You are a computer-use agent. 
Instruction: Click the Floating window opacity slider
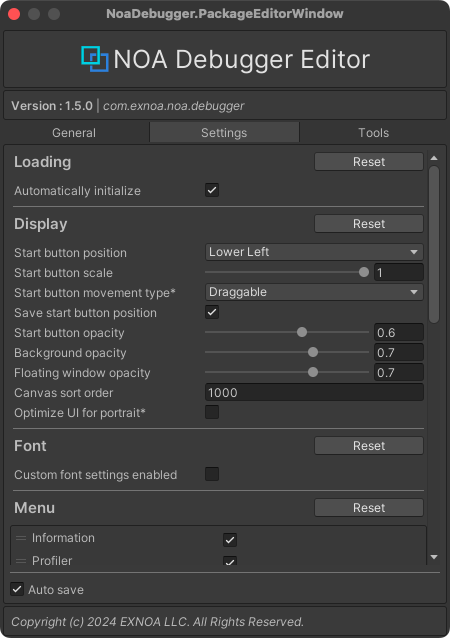287,372
